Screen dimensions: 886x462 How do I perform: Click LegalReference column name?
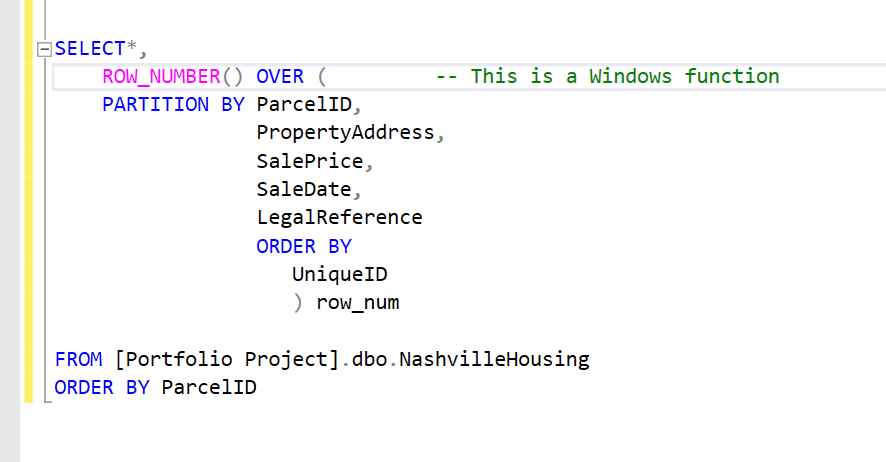339,217
